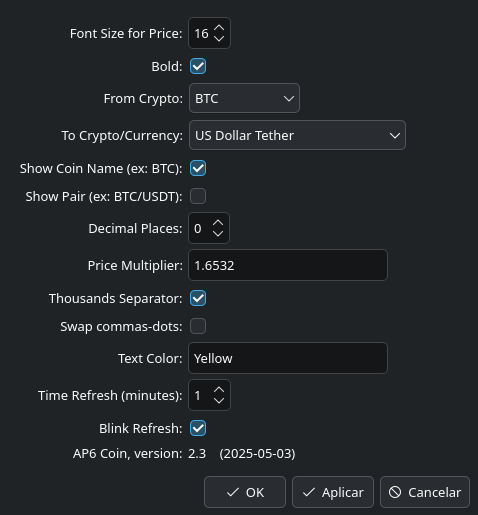Uncheck the Bold checkbox
Screen dimensions: 478x515
pyautogui.click(x=198, y=66)
